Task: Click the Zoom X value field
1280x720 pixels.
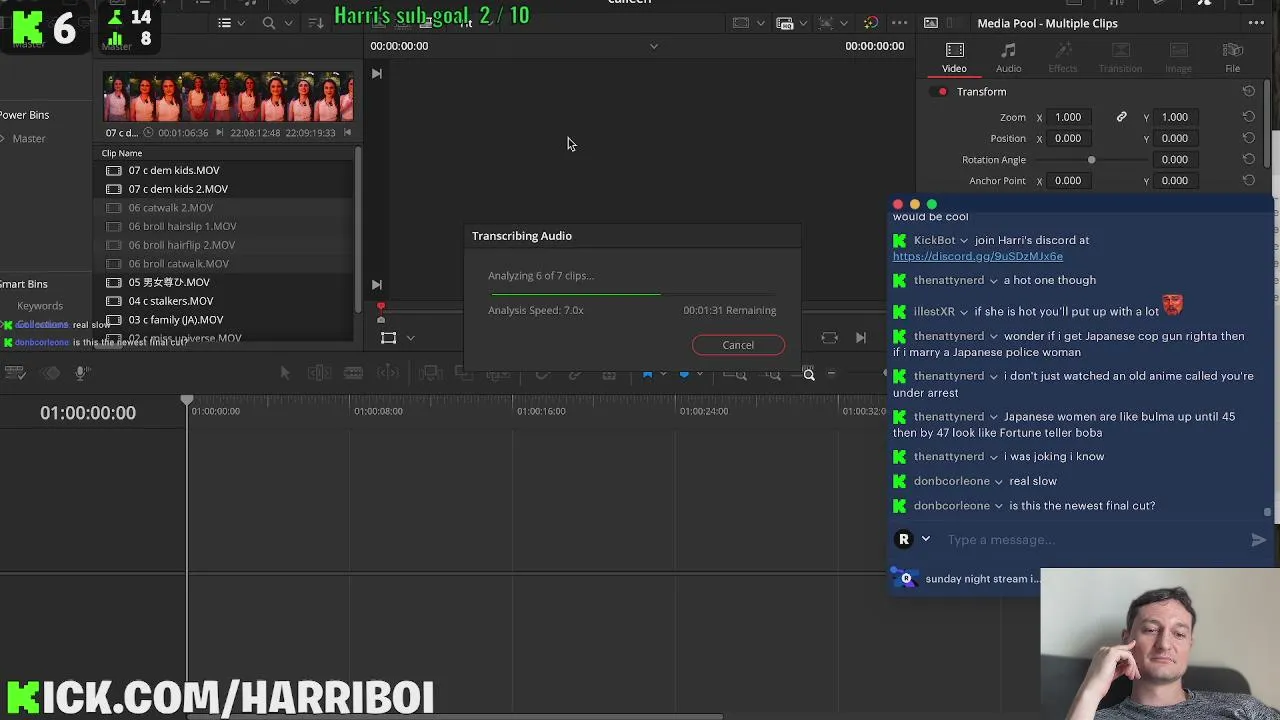Action: coord(1068,117)
